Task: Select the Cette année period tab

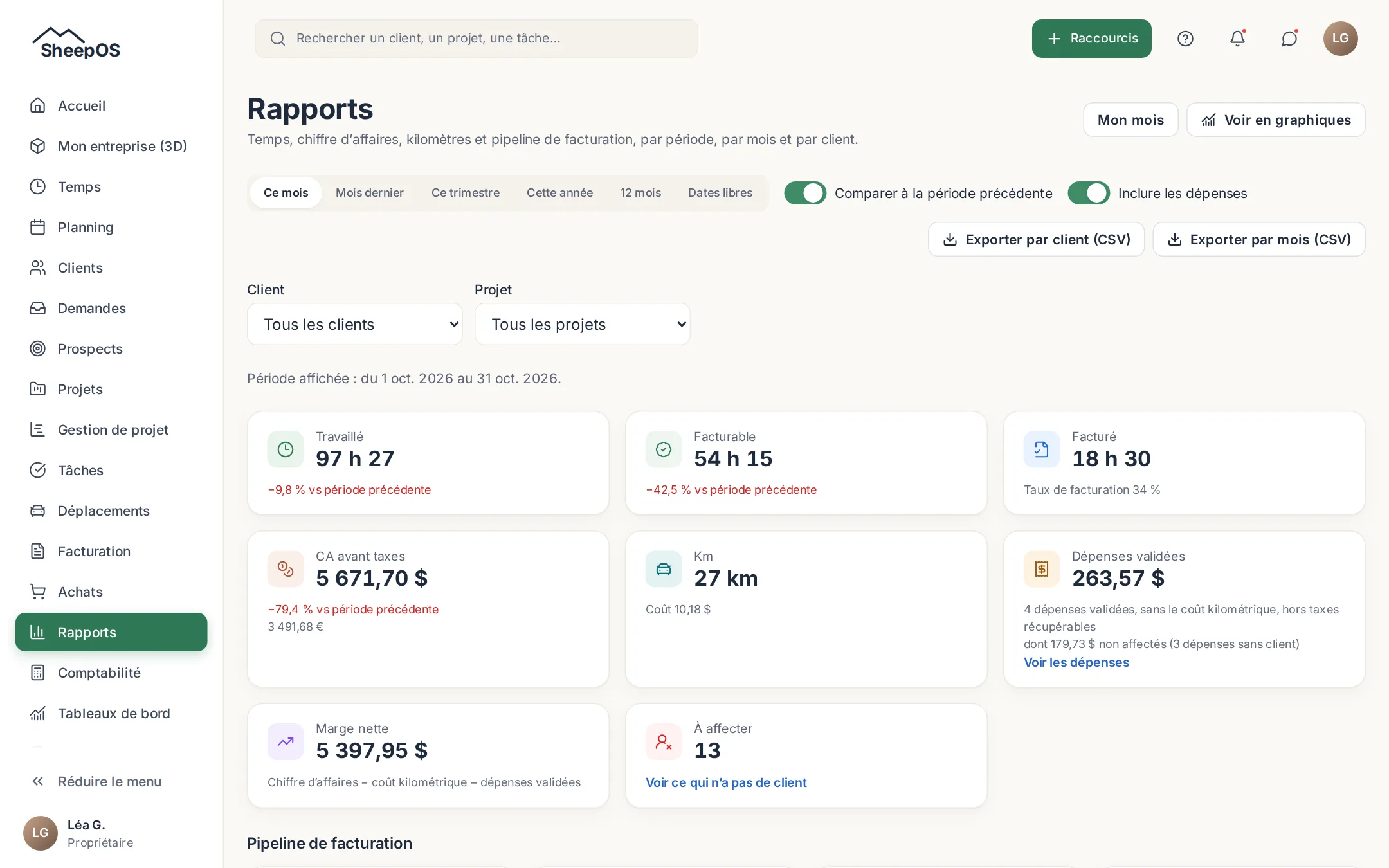Action: tap(560, 193)
